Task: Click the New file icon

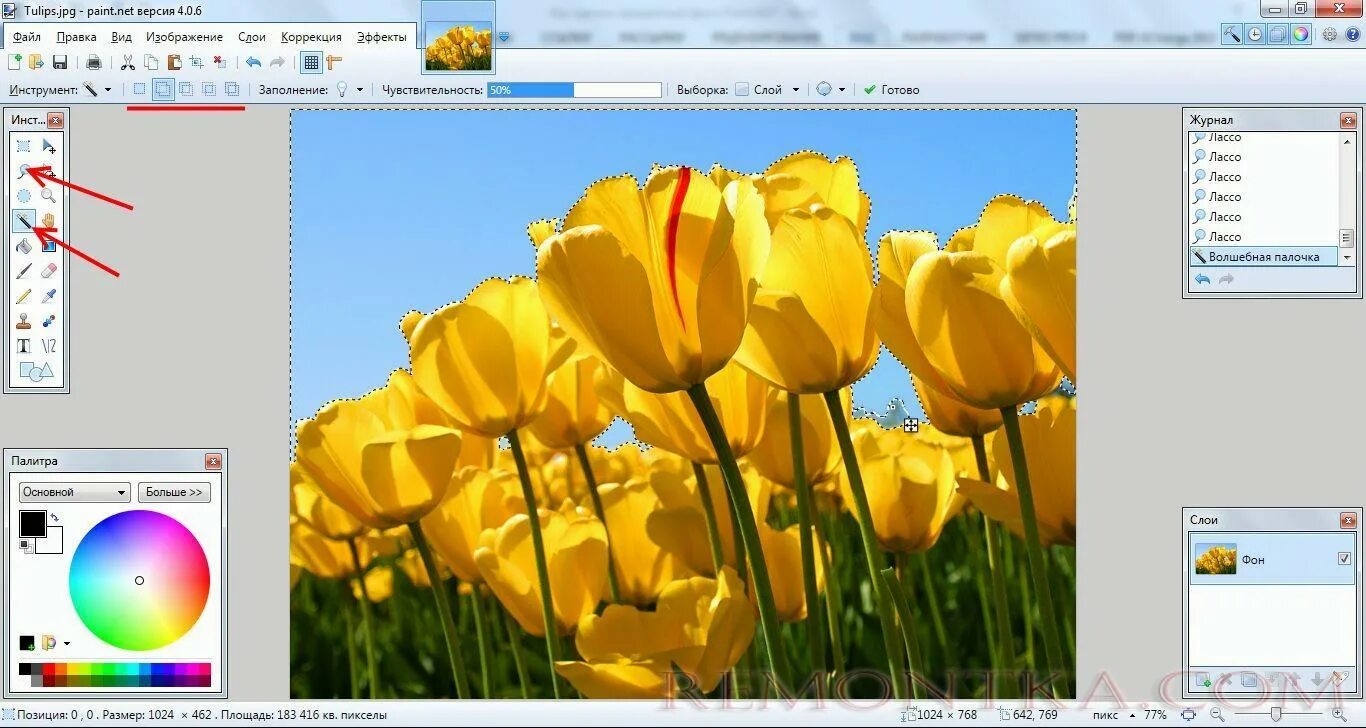Action: [15, 62]
